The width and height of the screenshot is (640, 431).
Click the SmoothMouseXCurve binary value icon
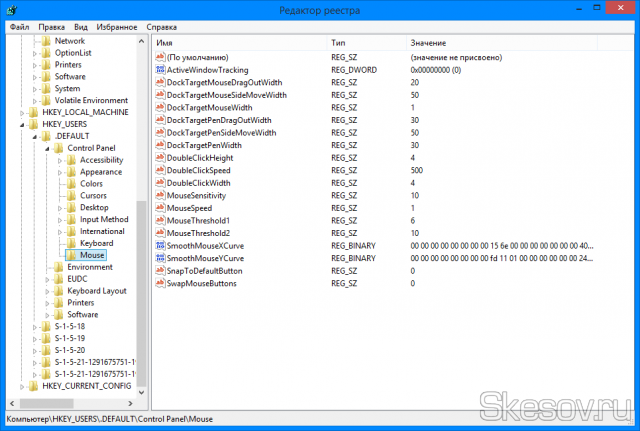tap(160, 245)
